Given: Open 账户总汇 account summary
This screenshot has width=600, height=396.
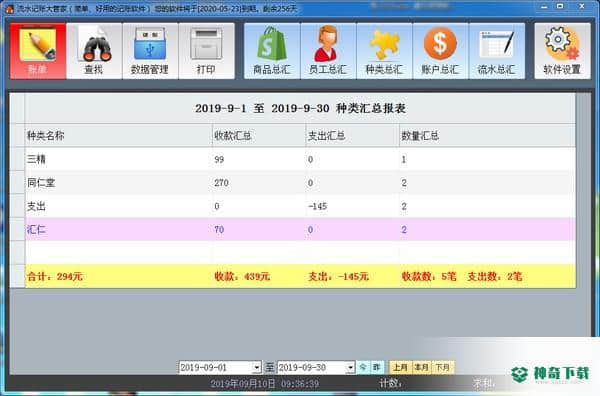Looking at the screenshot, I should coord(440,51).
